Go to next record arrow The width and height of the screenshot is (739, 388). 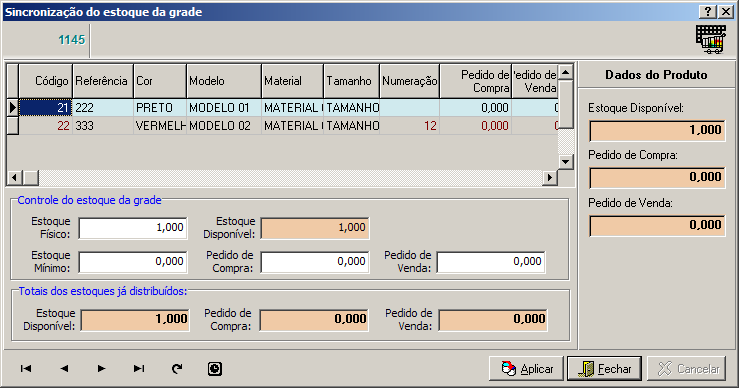[x=101, y=368]
